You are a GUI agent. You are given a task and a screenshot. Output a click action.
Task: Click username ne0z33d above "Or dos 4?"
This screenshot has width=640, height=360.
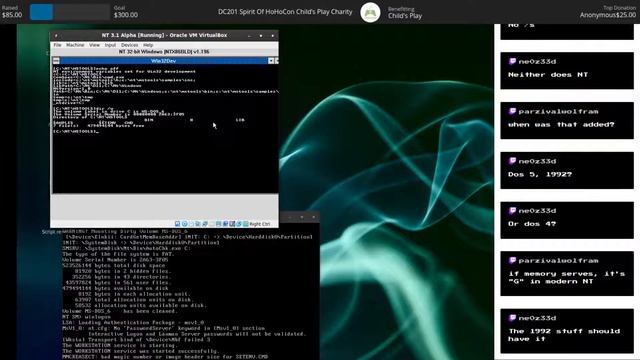click(x=537, y=211)
